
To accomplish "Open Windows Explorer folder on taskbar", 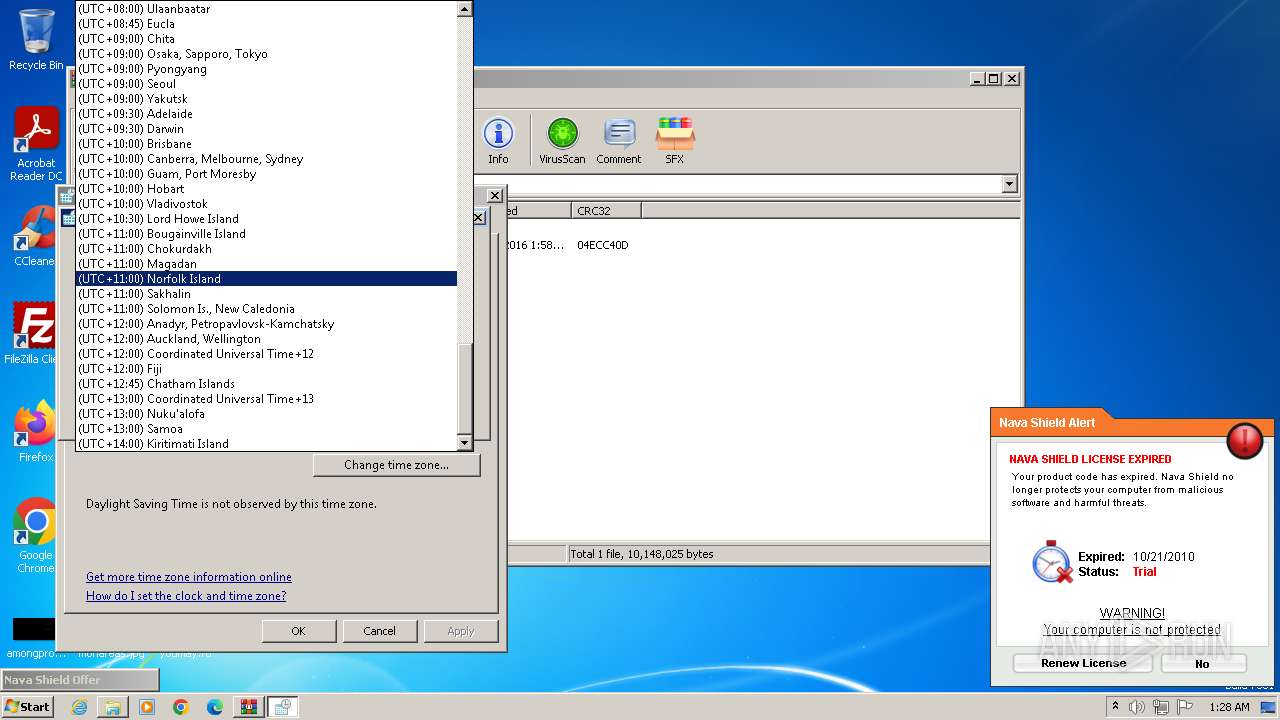I will click(x=113, y=707).
